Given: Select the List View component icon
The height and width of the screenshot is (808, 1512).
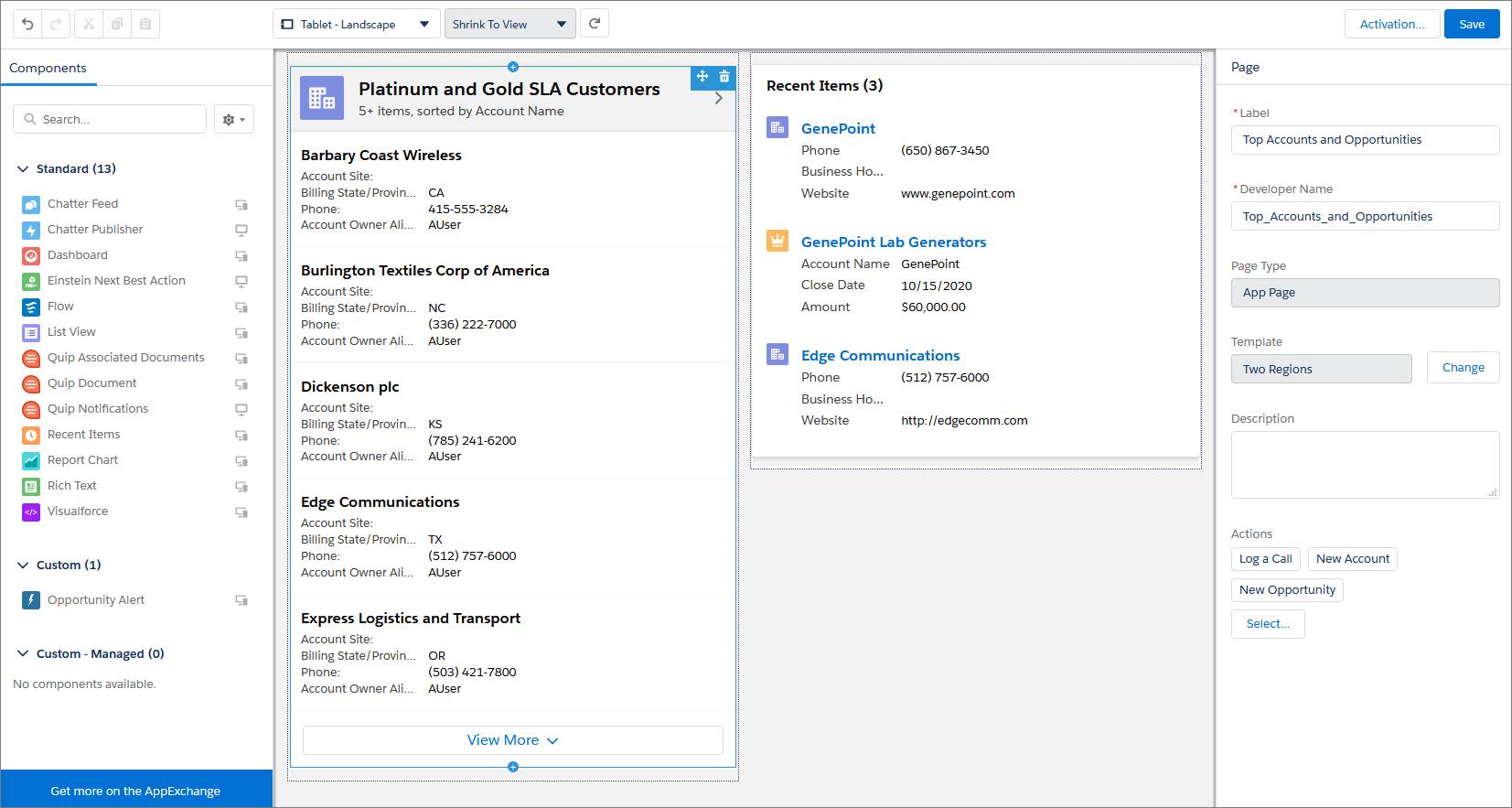Looking at the screenshot, I should coord(31,332).
